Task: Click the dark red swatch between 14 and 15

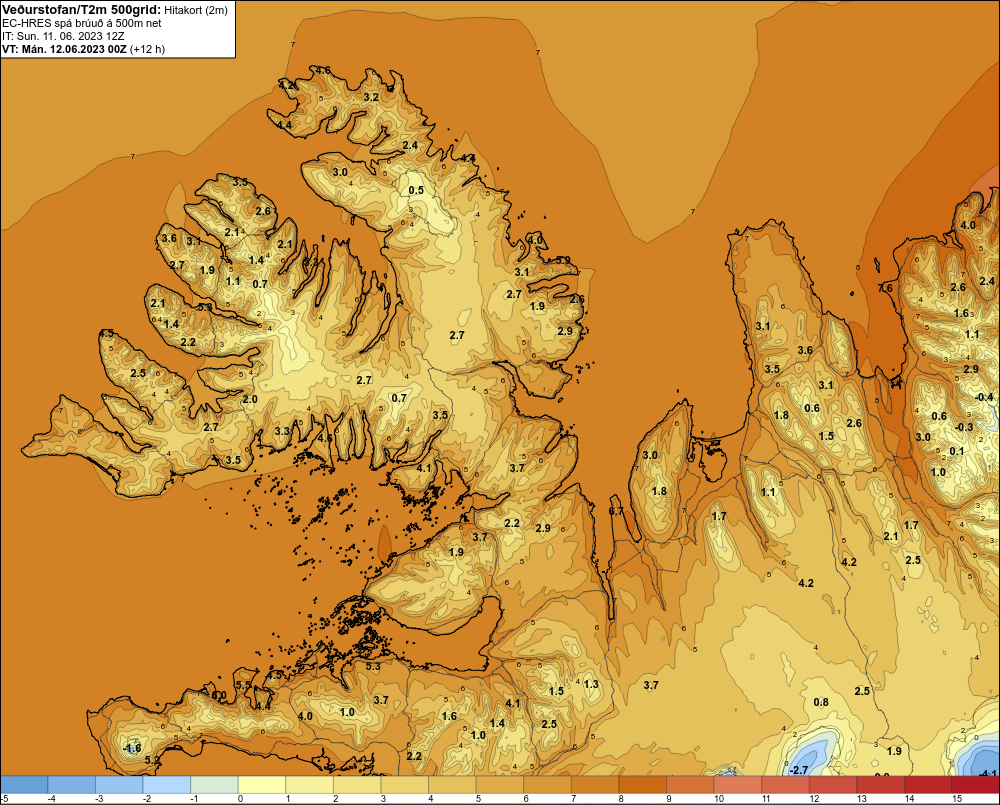Action: click(928, 784)
